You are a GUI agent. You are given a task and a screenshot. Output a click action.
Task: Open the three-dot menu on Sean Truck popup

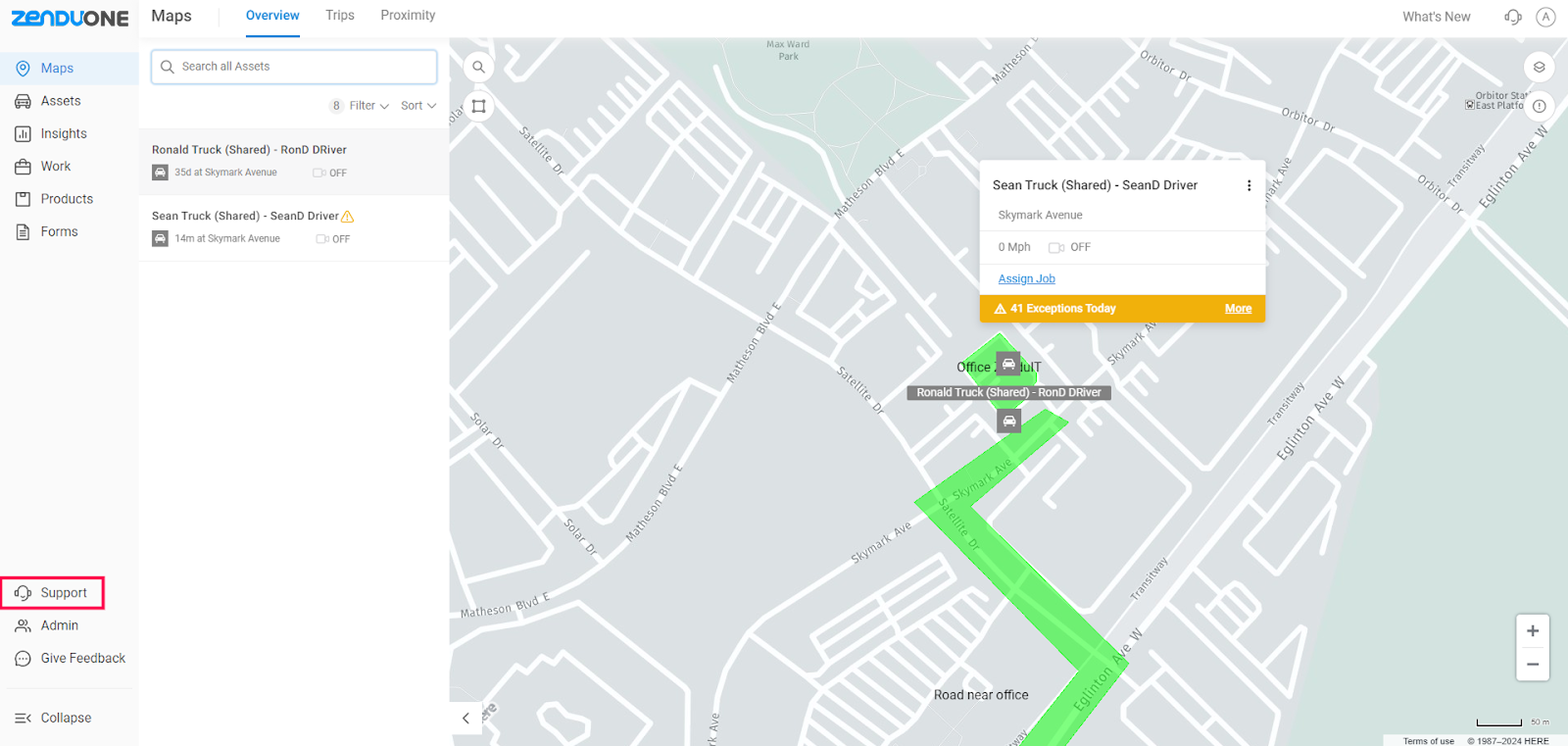coord(1249,185)
